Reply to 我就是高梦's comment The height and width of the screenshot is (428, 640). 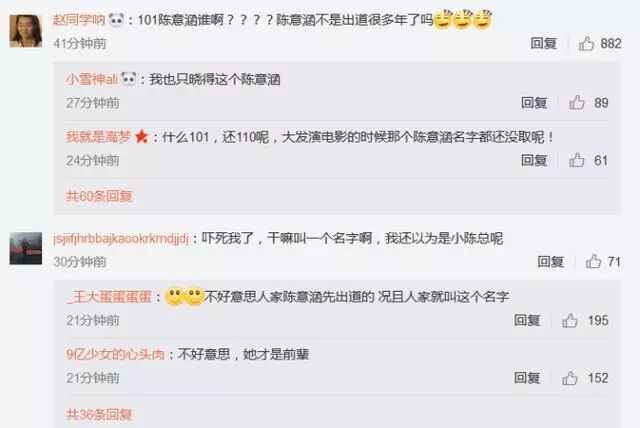pyautogui.click(x=534, y=160)
